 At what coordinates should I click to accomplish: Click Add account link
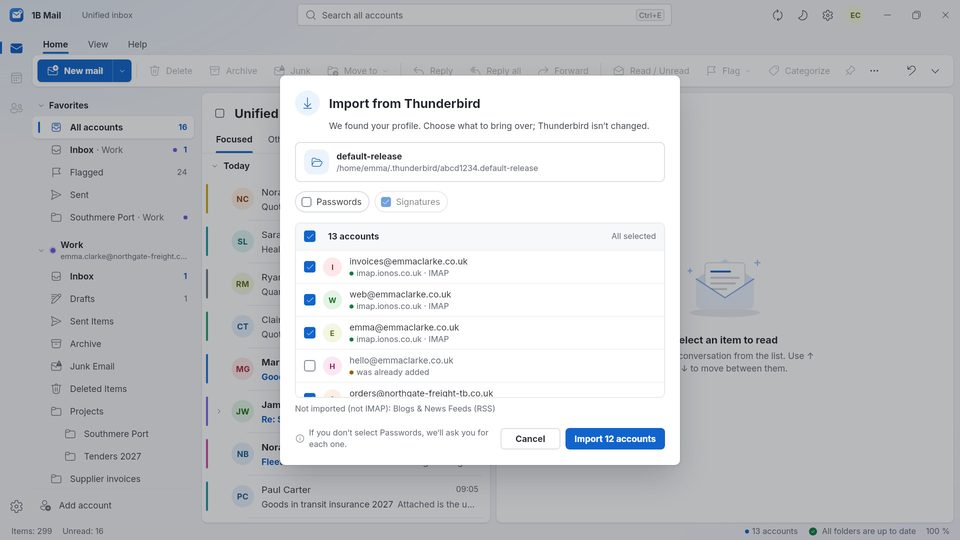pos(85,506)
